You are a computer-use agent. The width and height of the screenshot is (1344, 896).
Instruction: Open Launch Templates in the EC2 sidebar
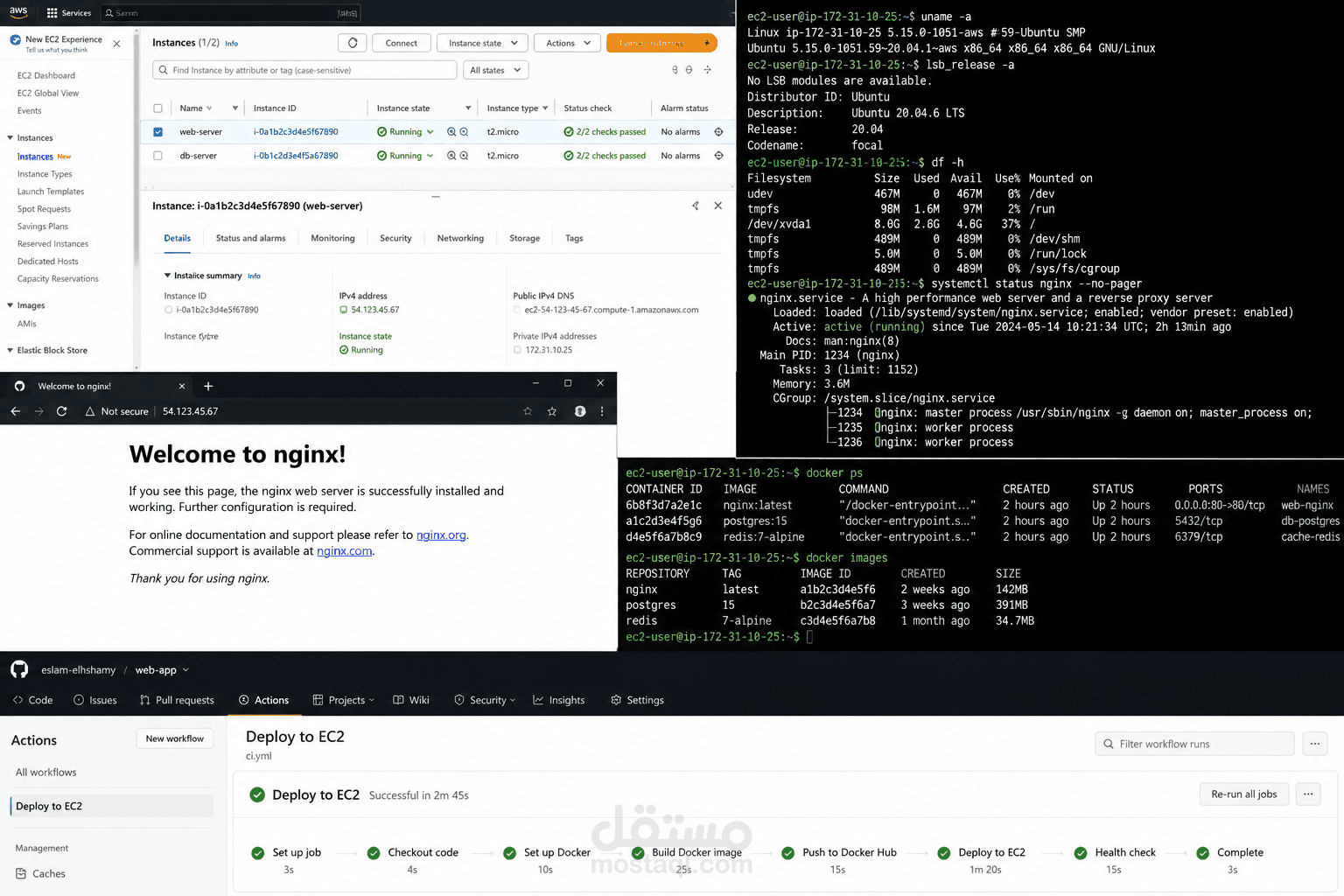click(x=51, y=192)
